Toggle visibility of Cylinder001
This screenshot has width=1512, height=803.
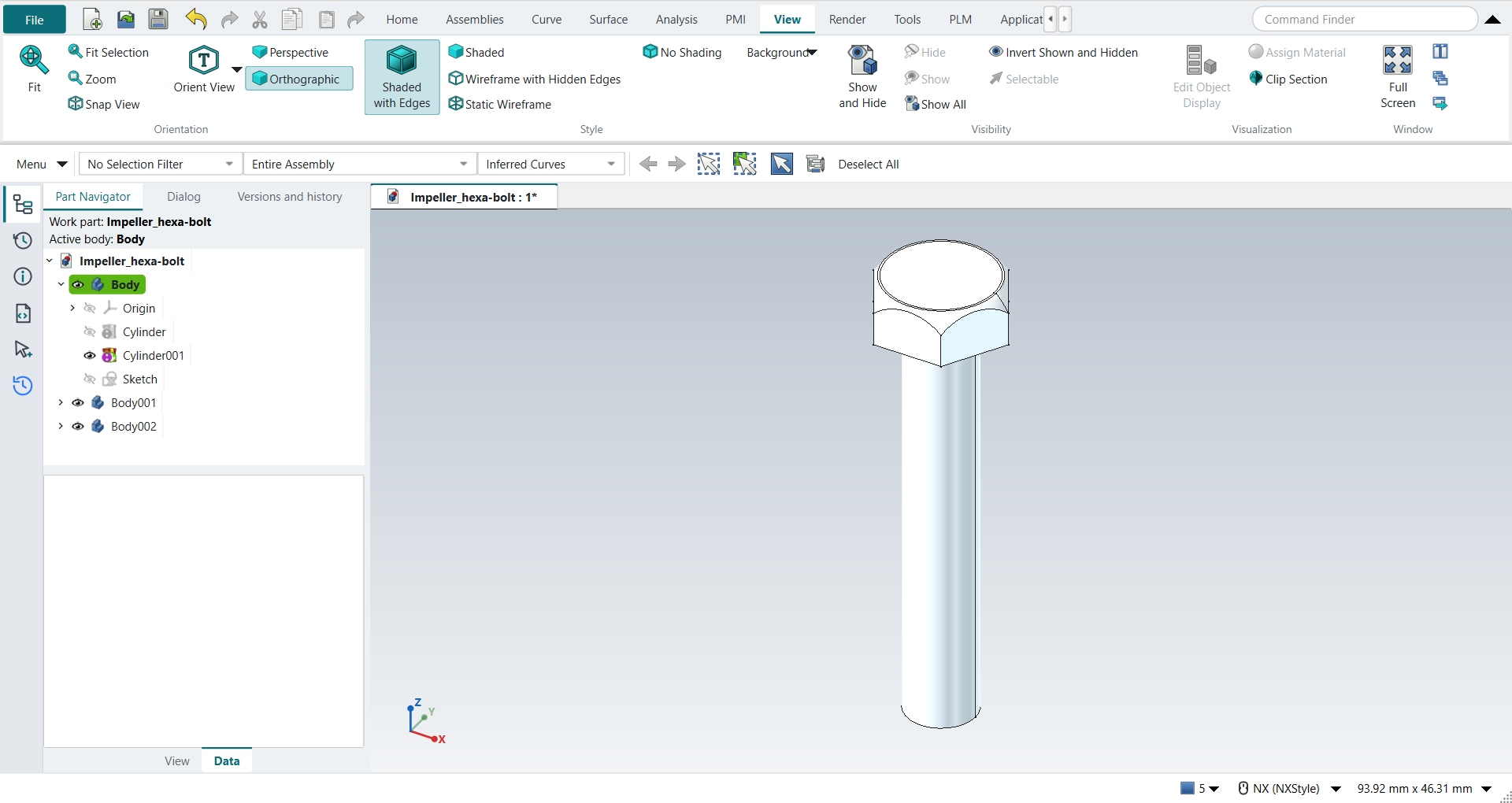click(90, 355)
